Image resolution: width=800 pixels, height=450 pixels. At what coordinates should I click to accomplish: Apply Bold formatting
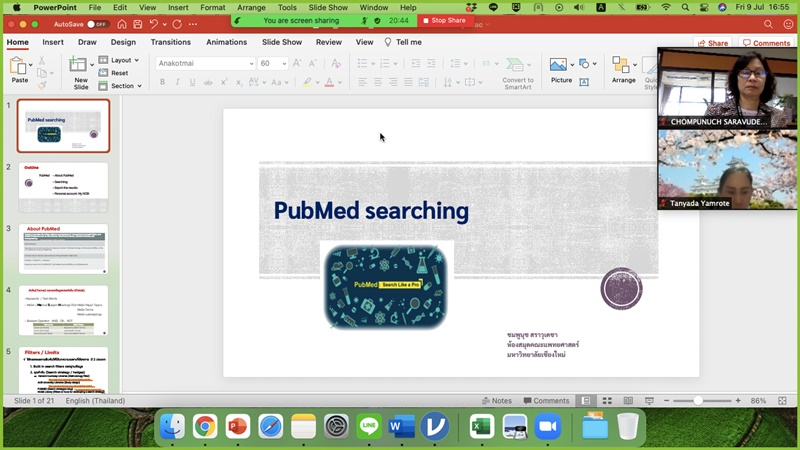(x=163, y=82)
